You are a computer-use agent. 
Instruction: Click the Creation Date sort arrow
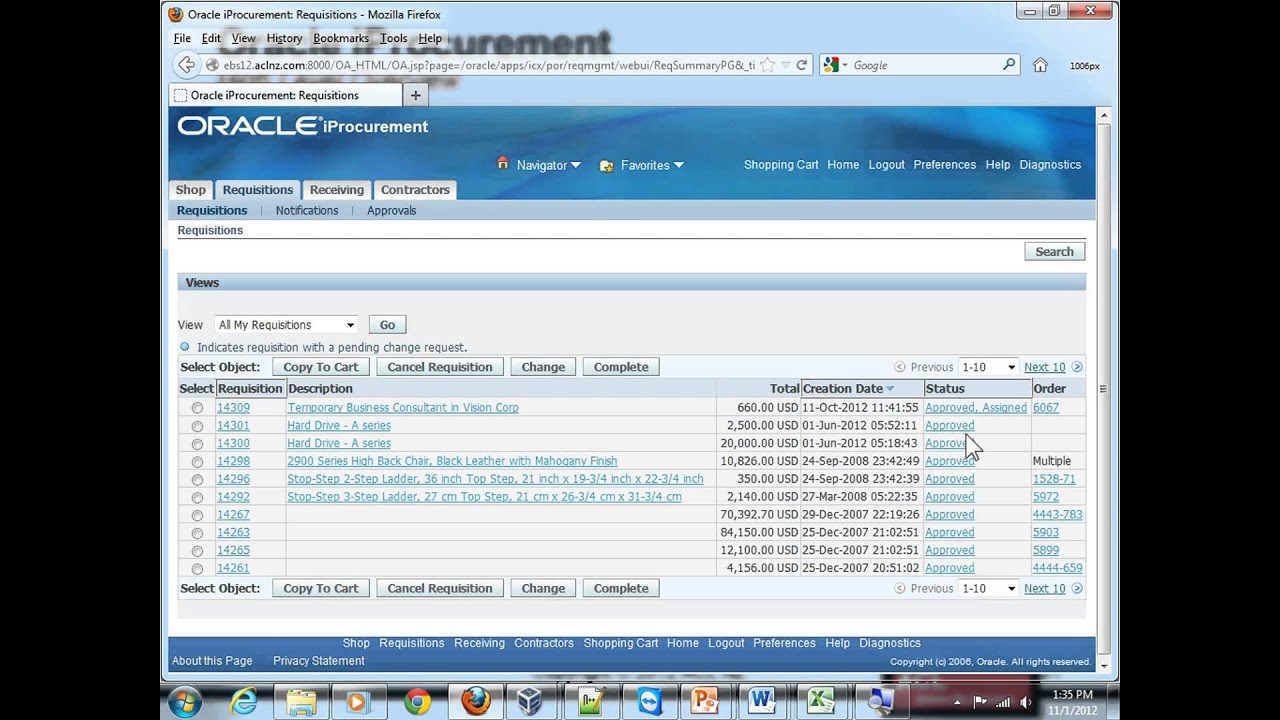[890, 389]
